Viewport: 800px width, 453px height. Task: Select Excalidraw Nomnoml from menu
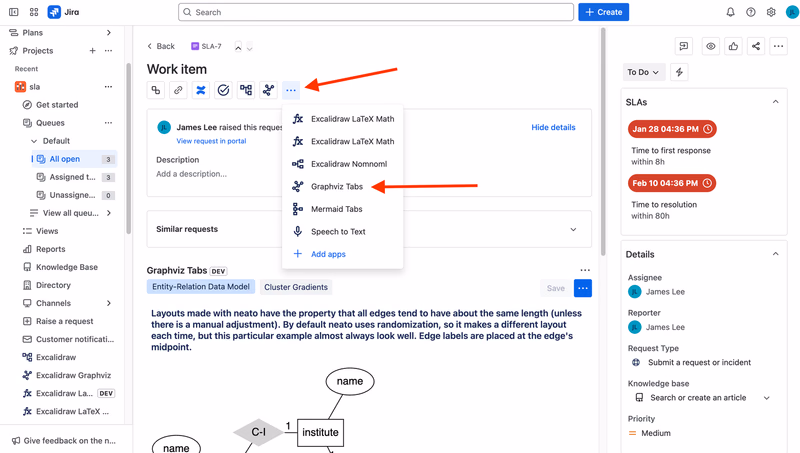[342, 164]
